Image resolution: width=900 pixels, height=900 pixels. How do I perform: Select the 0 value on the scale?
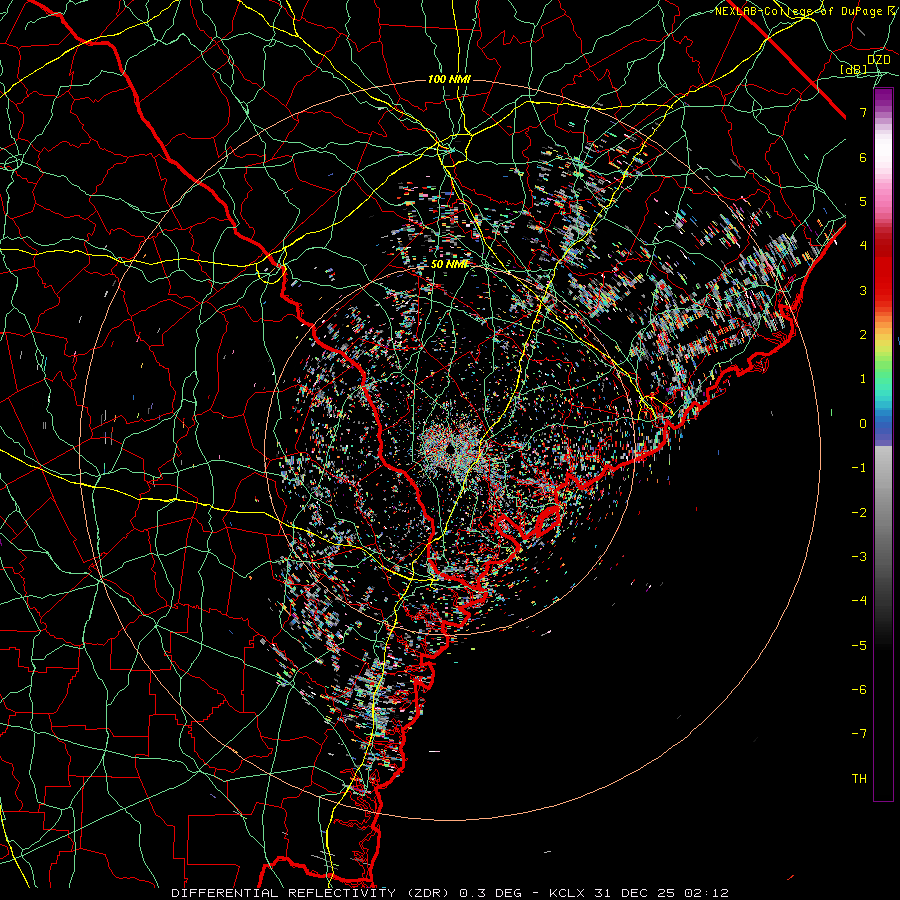[x=863, y=424]
